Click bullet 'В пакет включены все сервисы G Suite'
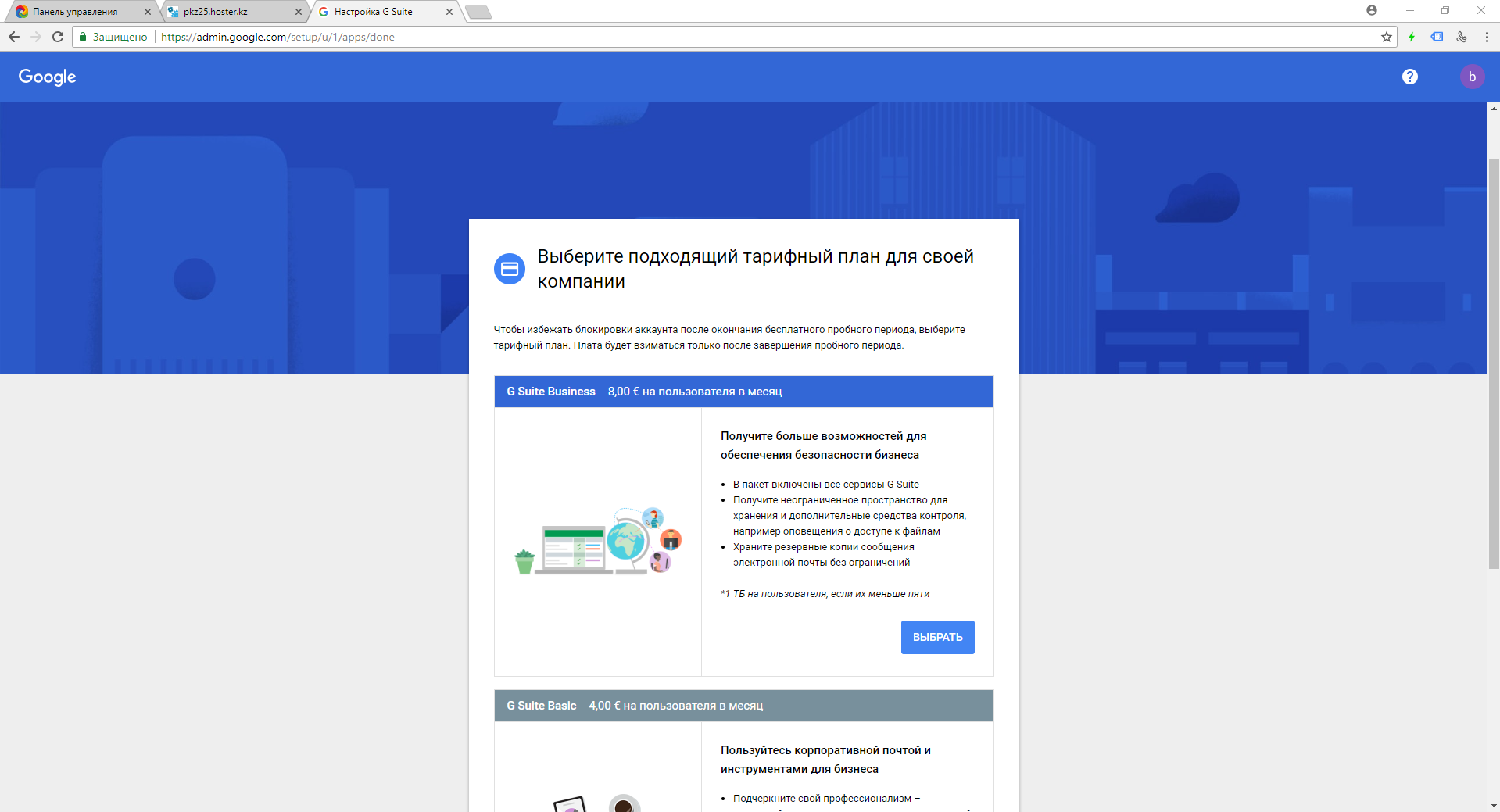 coord(826,485)
